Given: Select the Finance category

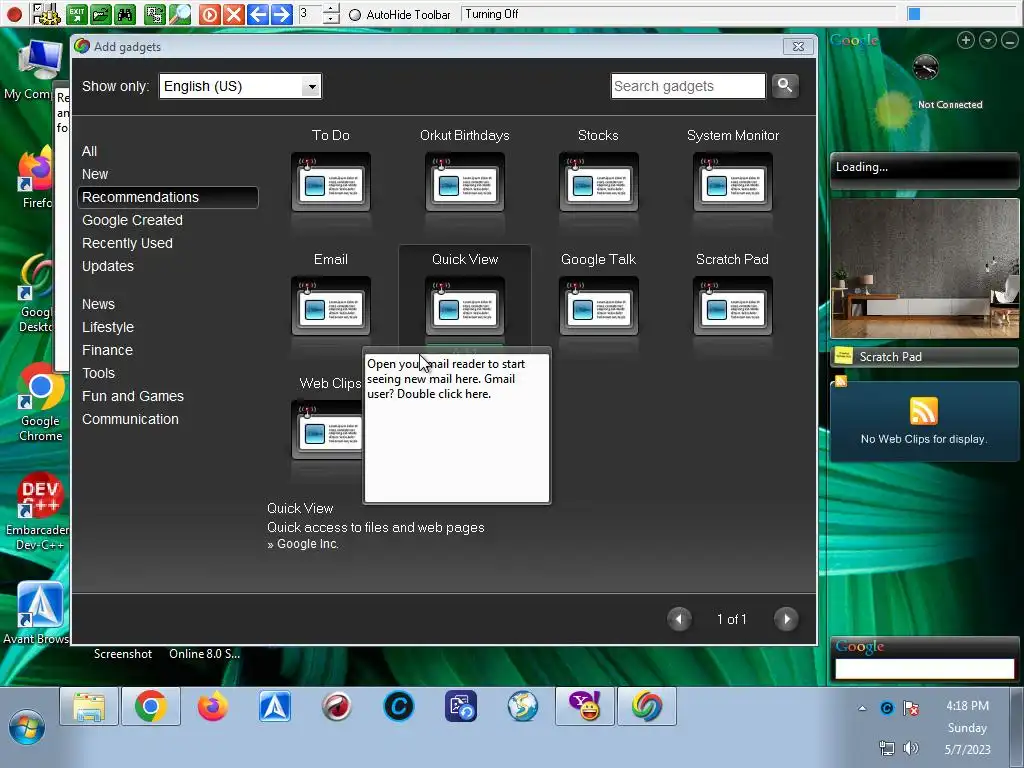Looking at the screenshot, I should click(x=107, y=350).
